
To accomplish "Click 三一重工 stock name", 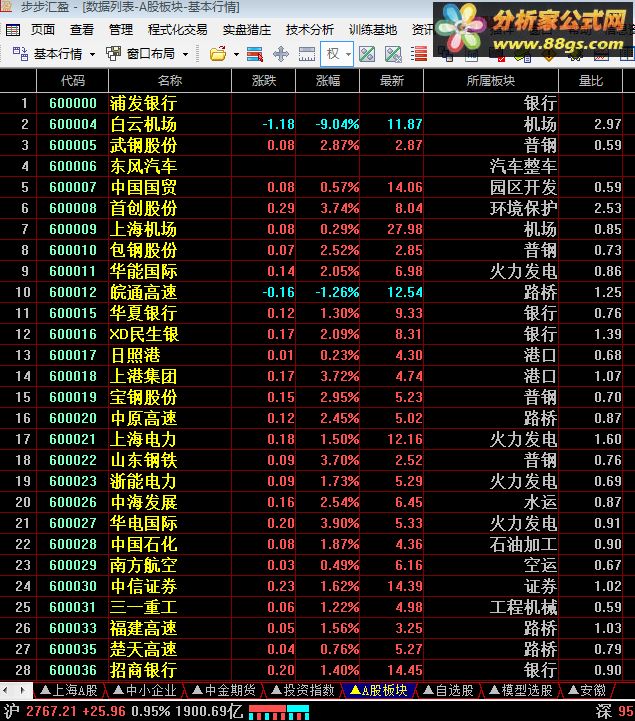I will click(x=143, y=607).
